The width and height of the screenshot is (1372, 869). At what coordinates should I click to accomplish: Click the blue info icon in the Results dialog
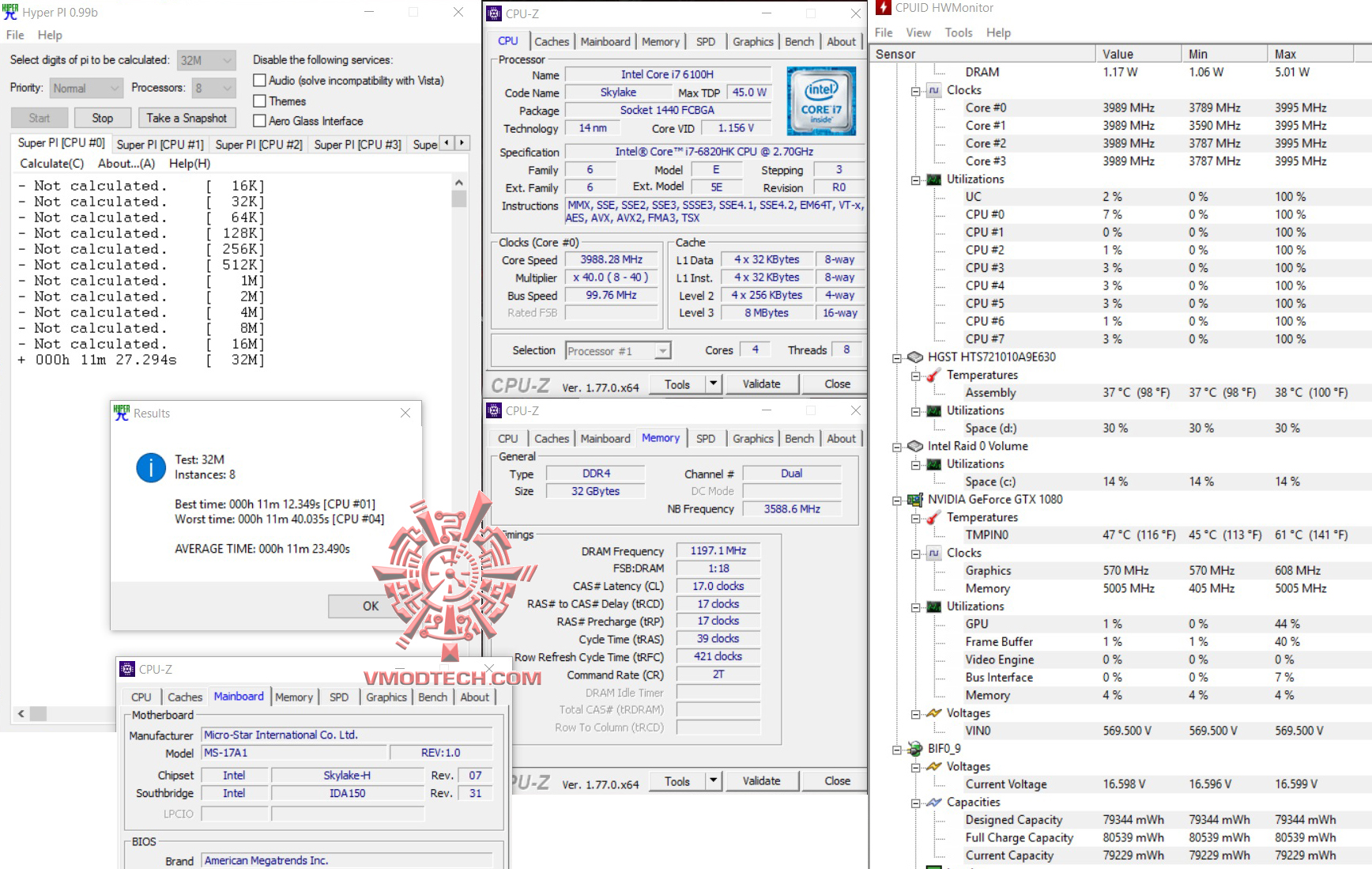point(150,468)
